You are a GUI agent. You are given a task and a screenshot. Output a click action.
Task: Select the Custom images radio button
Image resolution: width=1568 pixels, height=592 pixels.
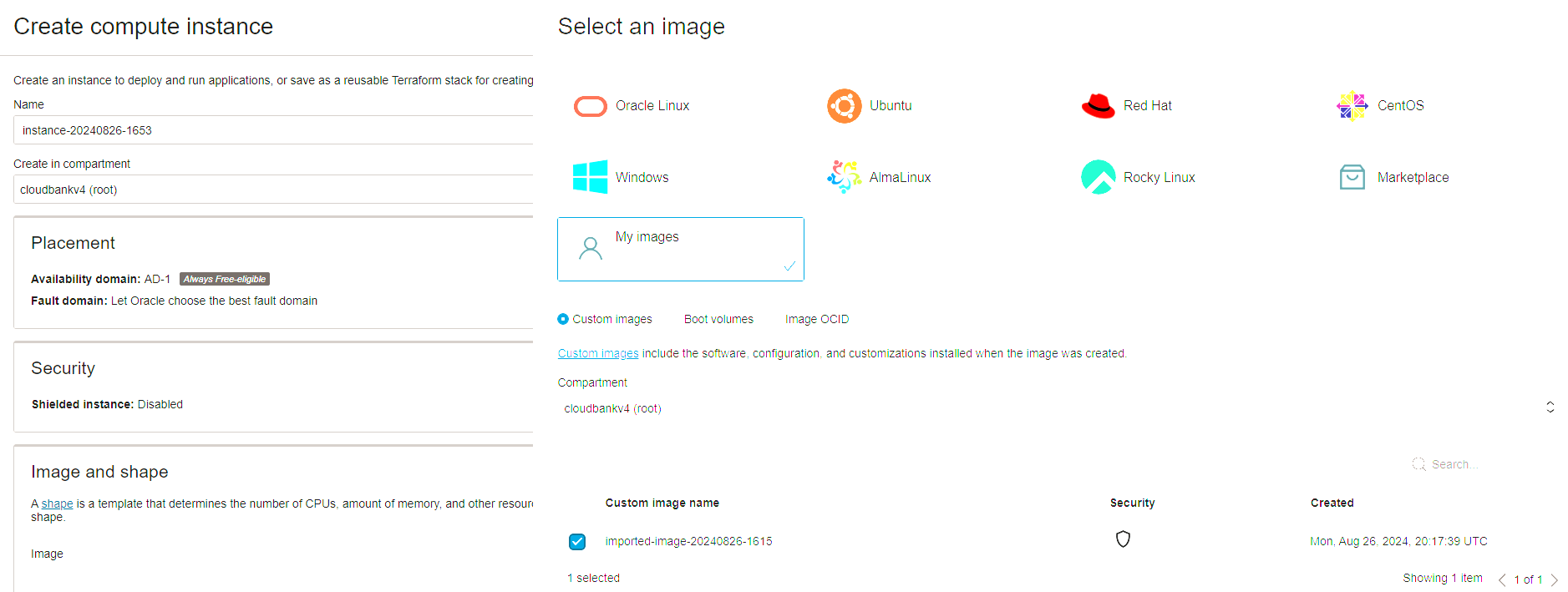coord(563,319)
